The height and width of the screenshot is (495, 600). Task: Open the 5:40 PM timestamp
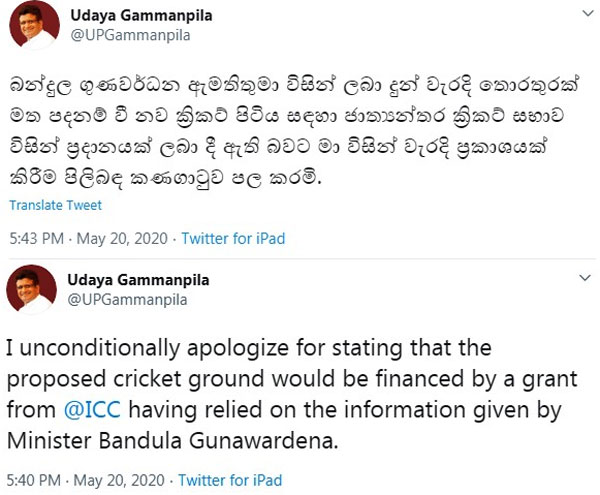tap(38, 480)
